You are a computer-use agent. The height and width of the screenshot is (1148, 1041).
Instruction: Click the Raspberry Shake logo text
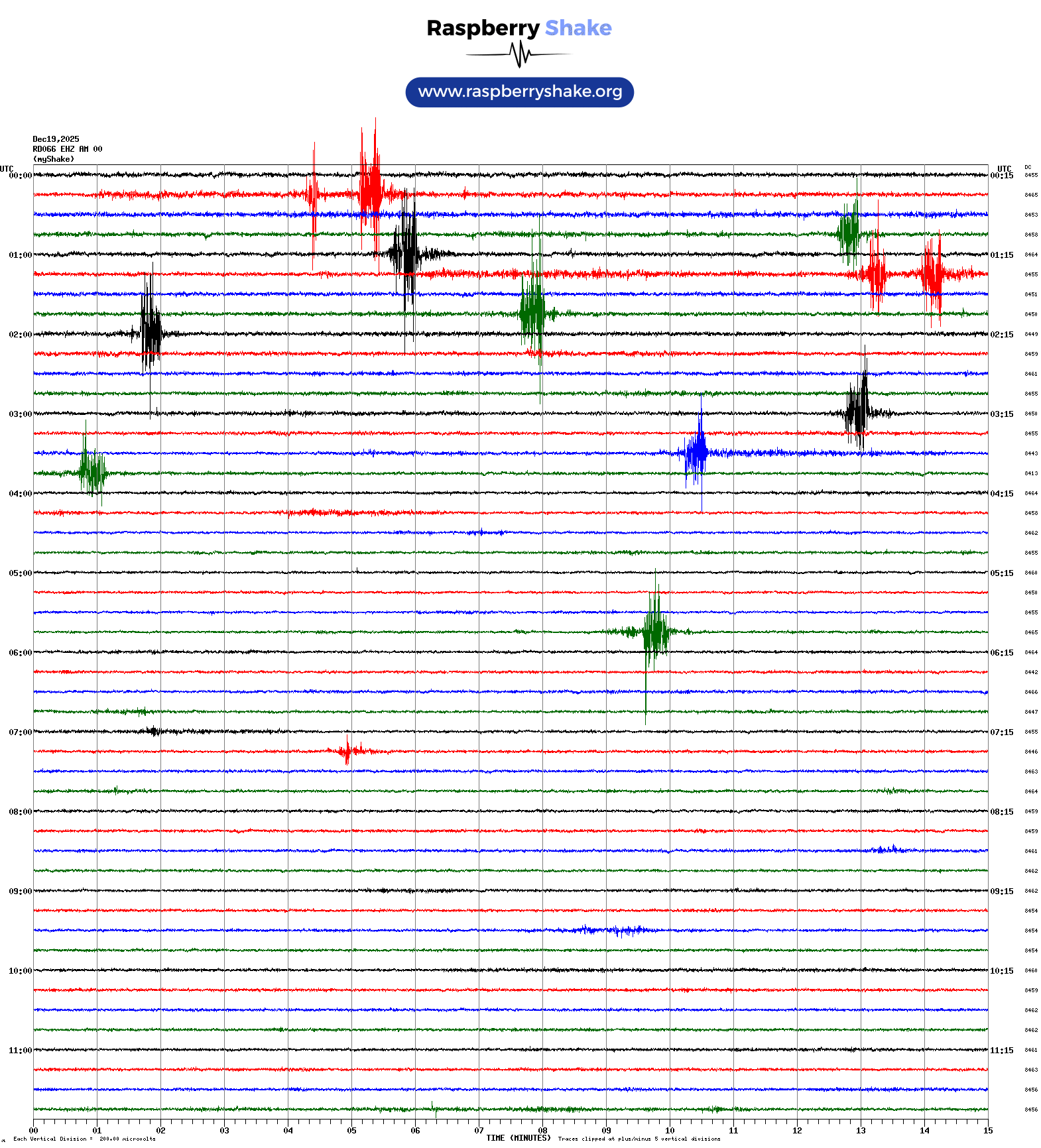coord(519,28)
